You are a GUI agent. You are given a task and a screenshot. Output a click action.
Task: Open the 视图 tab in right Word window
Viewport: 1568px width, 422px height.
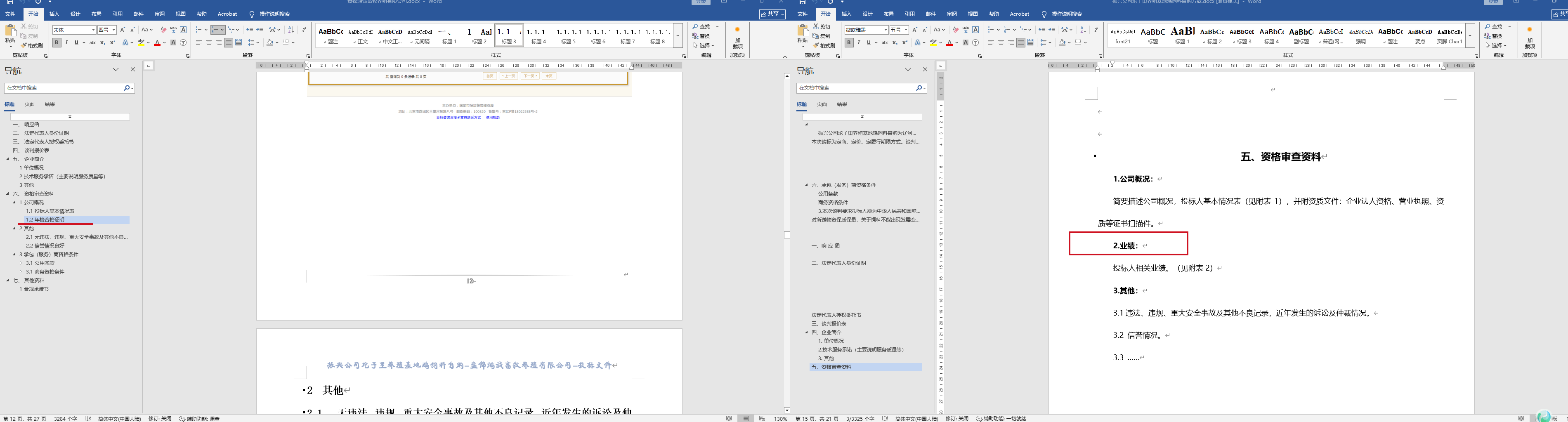click(x=973, y=14)
